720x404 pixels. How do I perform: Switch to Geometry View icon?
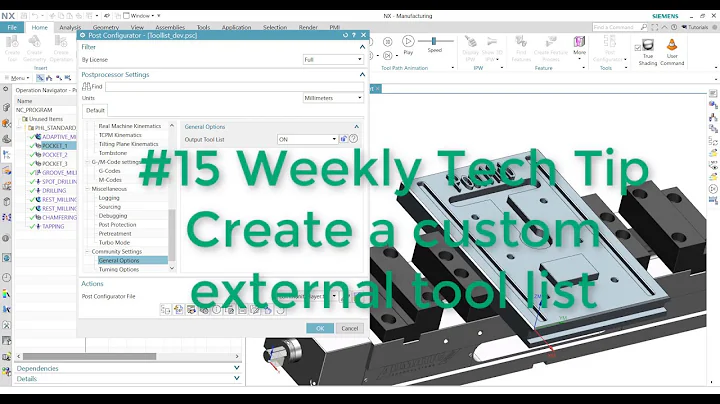(58, 78)
